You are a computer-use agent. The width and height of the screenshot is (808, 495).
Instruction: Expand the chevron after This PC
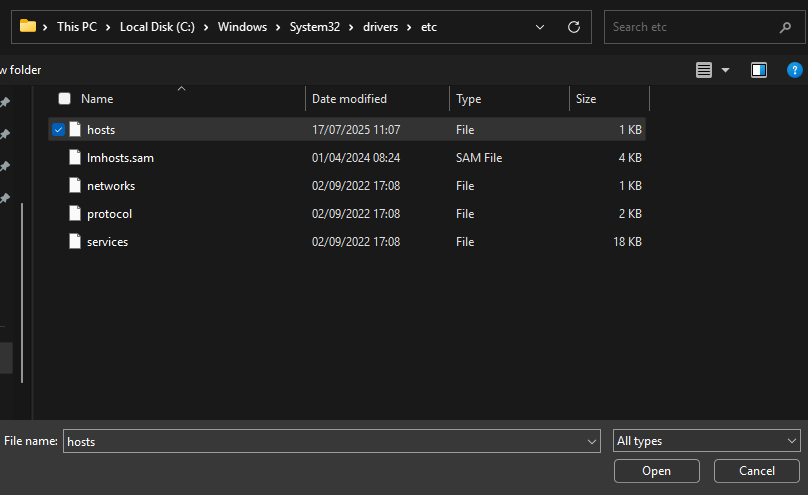point(108,27)
